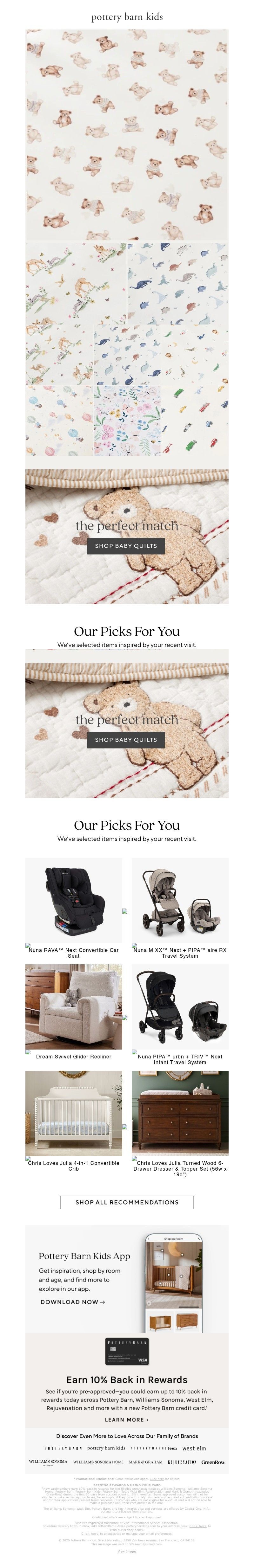
Task: Open the Pottery Barn Teen brand logo
Action: point(154,1448)
